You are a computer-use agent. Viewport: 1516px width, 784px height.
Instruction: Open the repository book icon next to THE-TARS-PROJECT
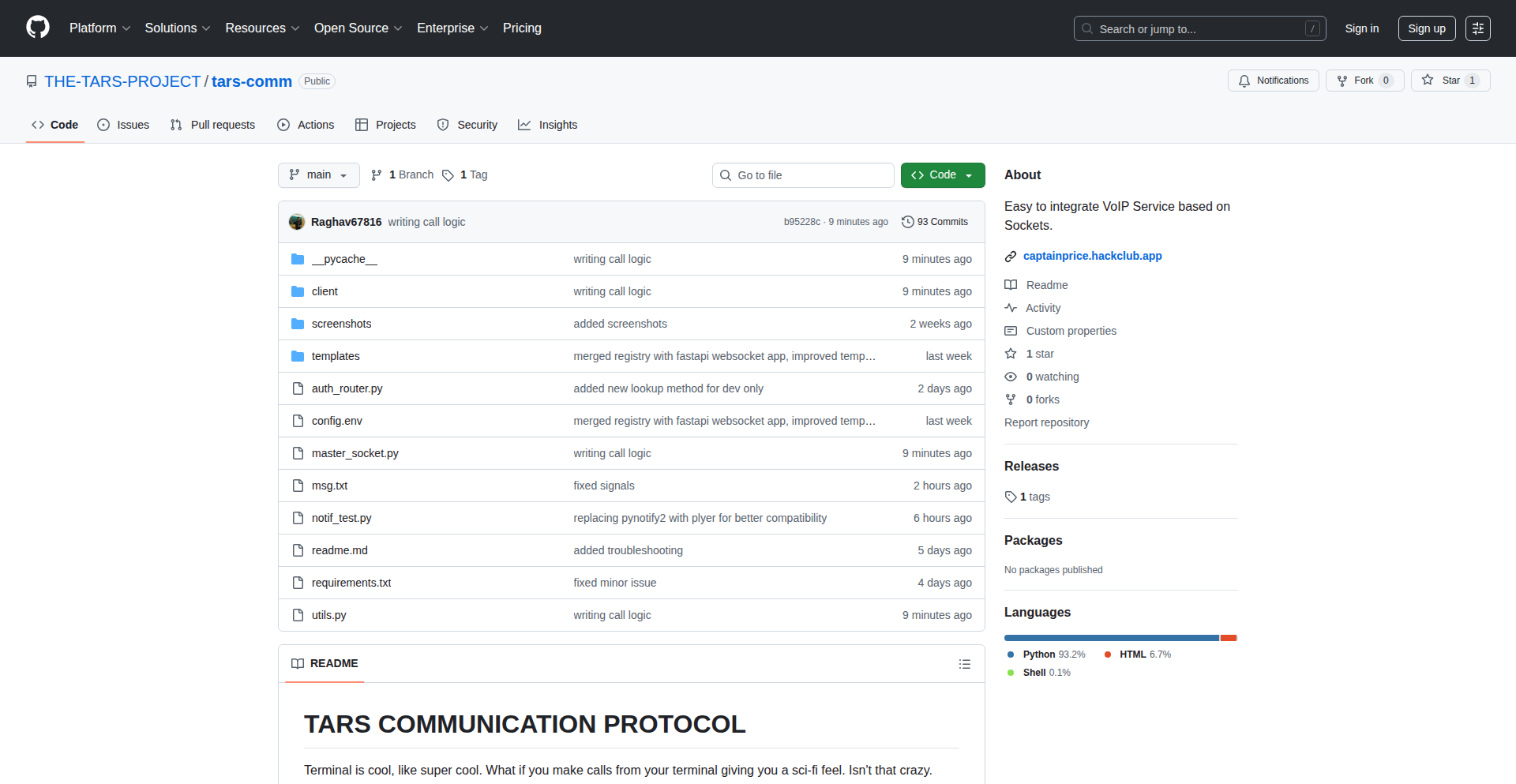32,81
